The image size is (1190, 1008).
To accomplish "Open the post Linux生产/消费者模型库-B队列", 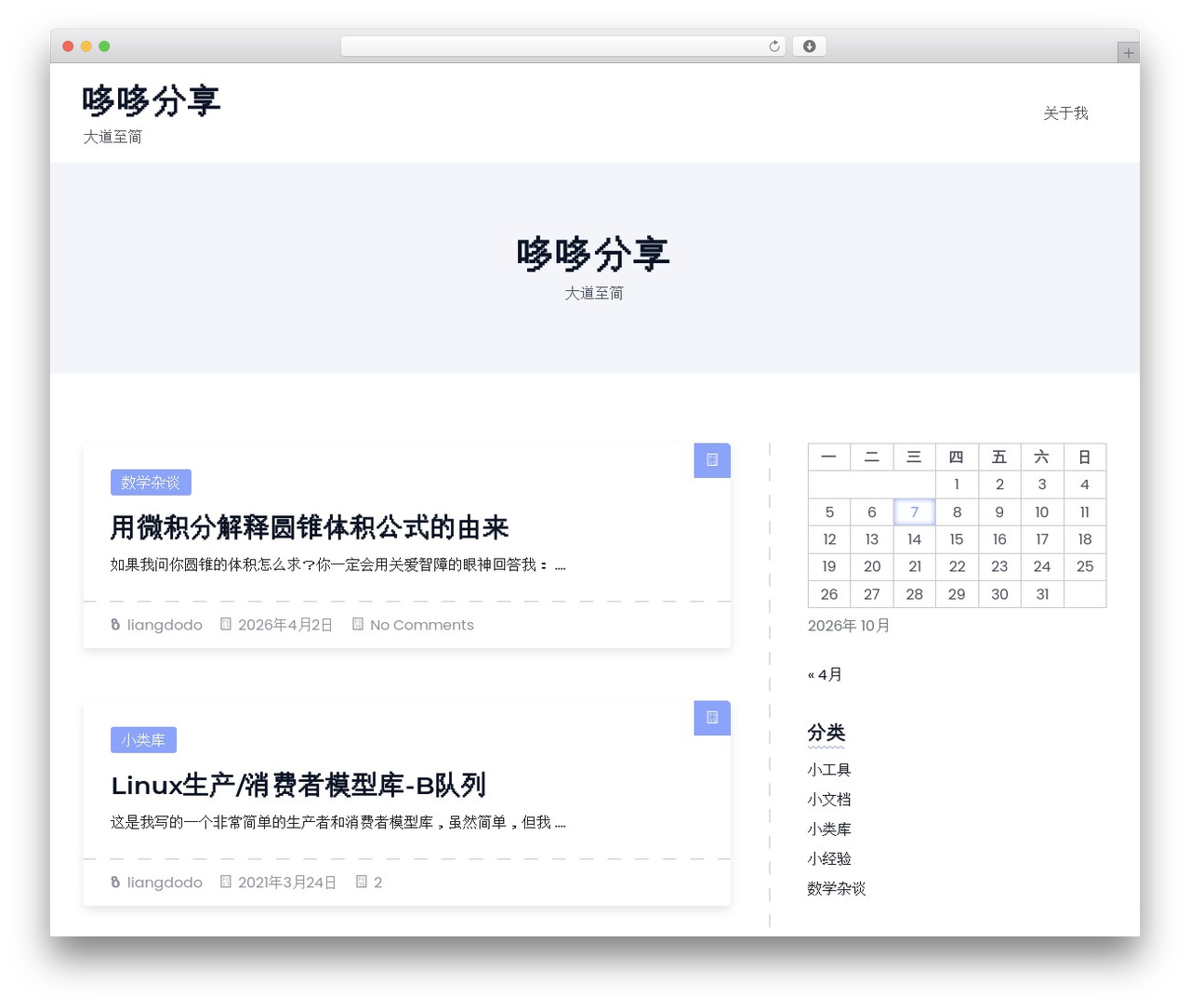I will [x=298, y=785].
